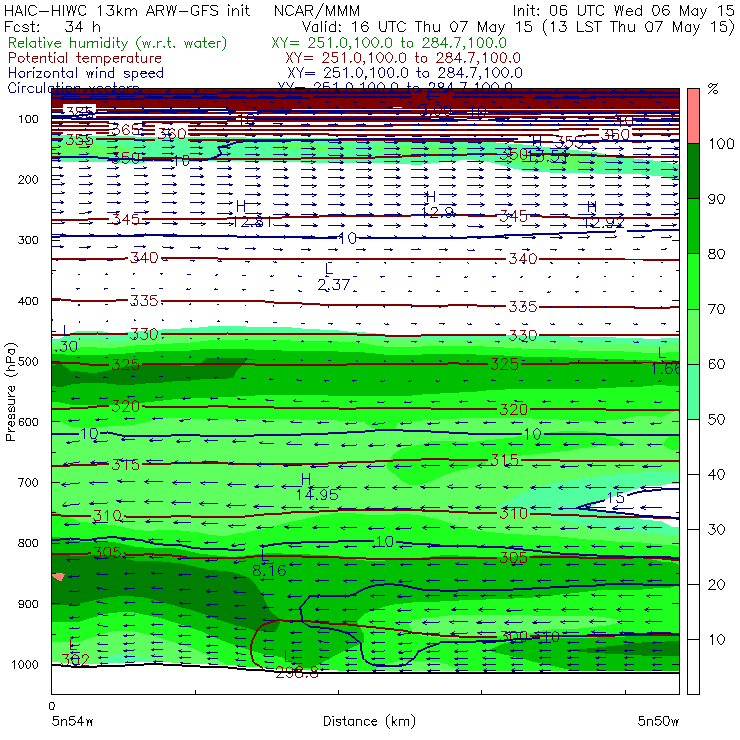Click the 100 hPa pressure tick label
Screen dimensions: 740x740
tap(28, 118)
